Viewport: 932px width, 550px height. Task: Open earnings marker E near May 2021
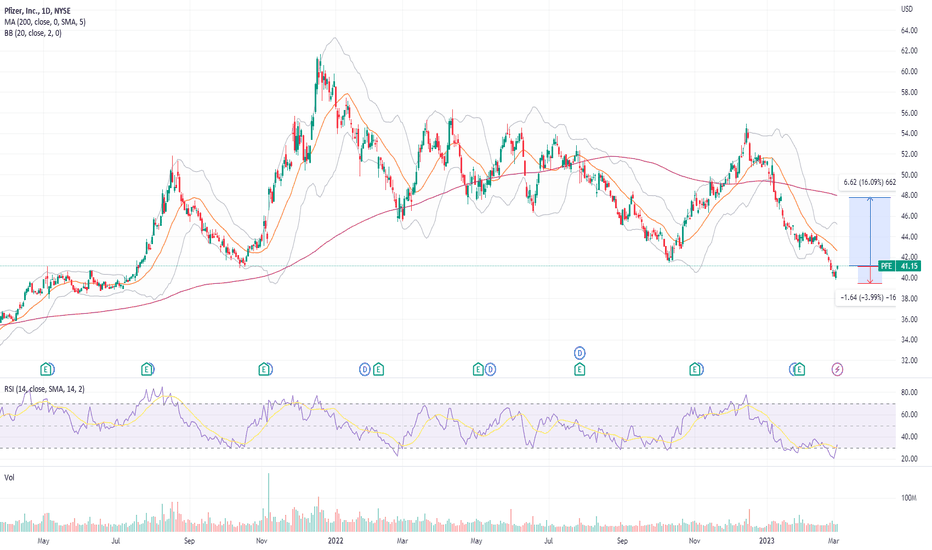click(46, 370)
